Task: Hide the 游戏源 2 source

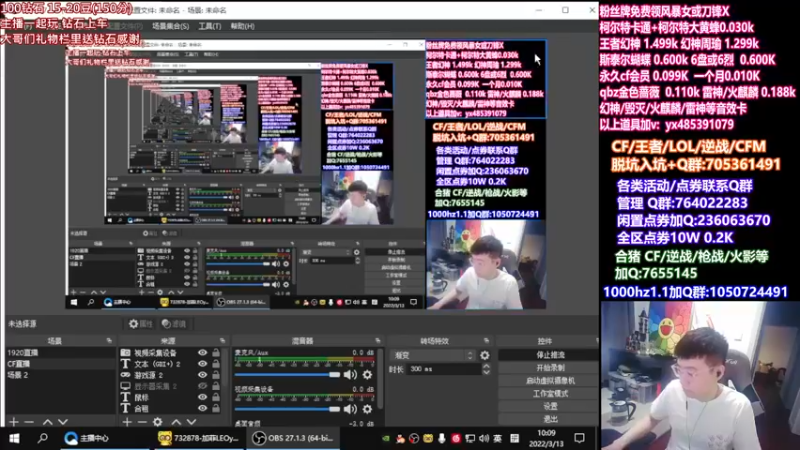Action: pyautogui.click(x=203, y=375)
